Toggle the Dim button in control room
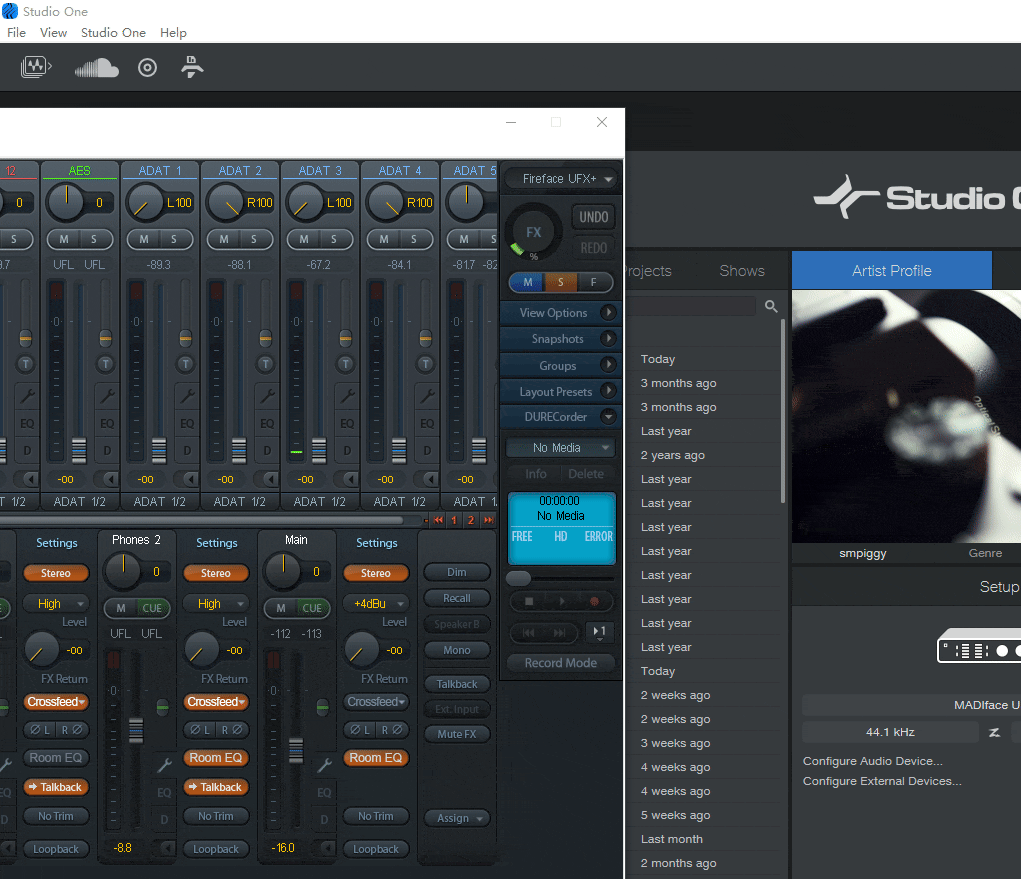Screen dimensions: 1021x879 click(456, 572)
